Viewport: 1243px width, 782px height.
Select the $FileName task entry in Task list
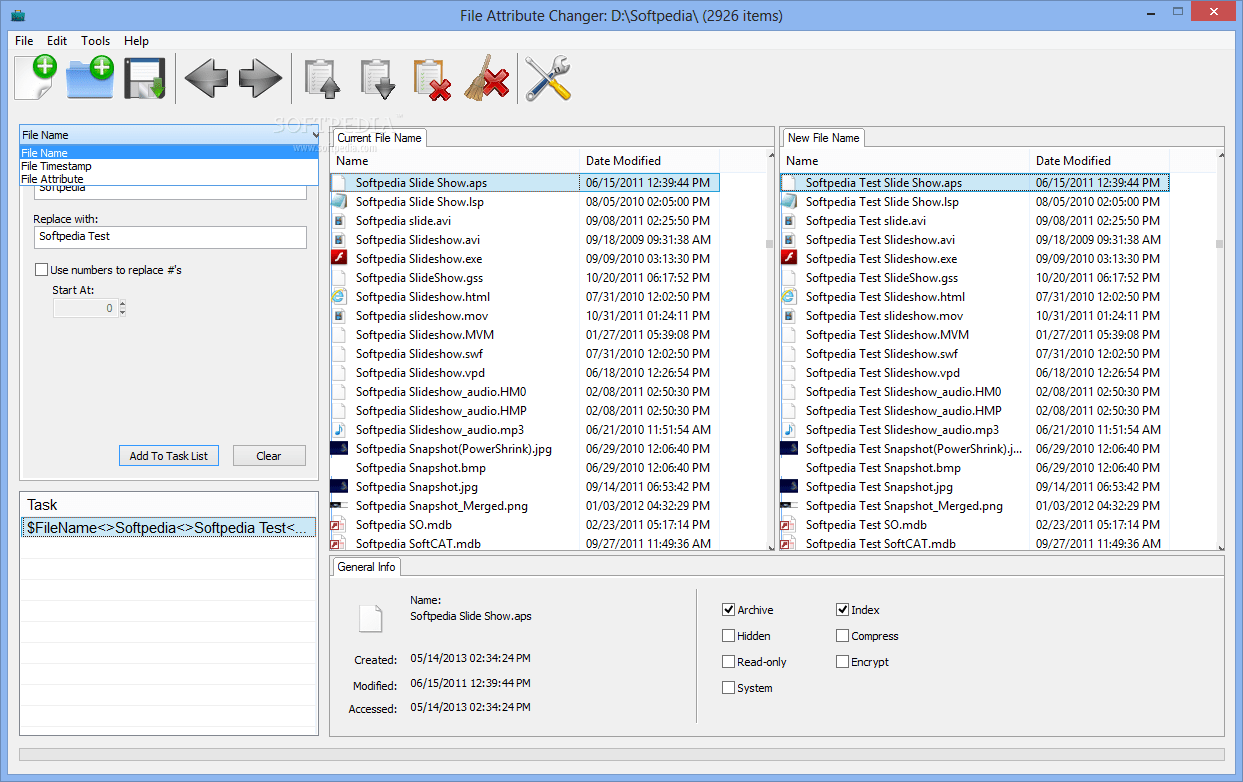coord(169,528)
